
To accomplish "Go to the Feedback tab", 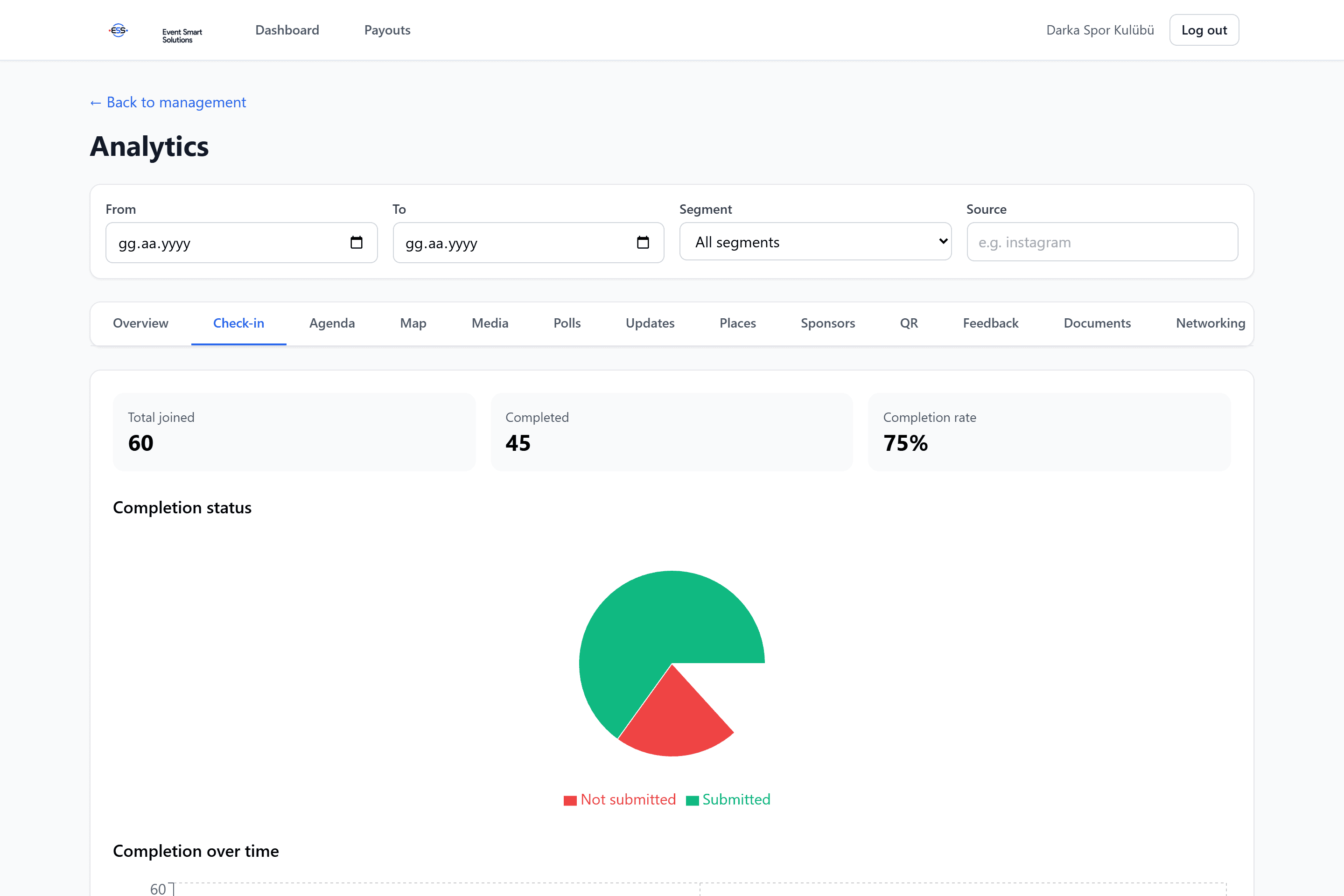I will pos(990,323).
